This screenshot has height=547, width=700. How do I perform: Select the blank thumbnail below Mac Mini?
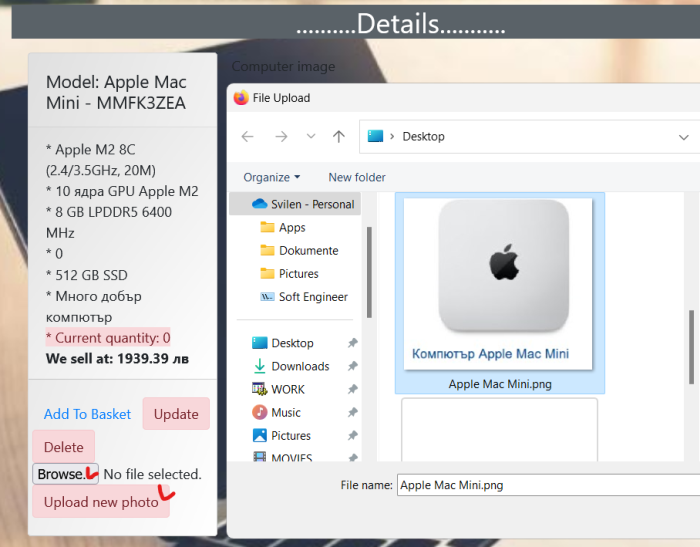point(499,430)
